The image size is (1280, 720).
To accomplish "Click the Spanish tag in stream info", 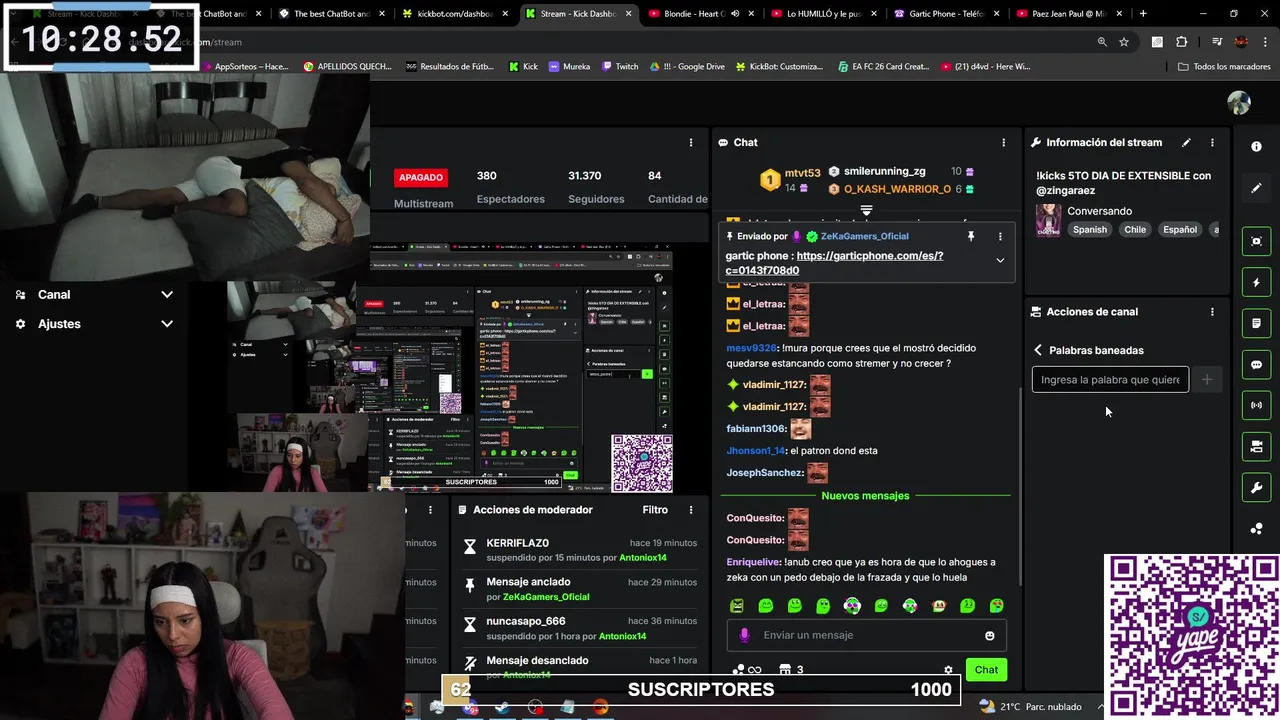I will point(1090,229).
